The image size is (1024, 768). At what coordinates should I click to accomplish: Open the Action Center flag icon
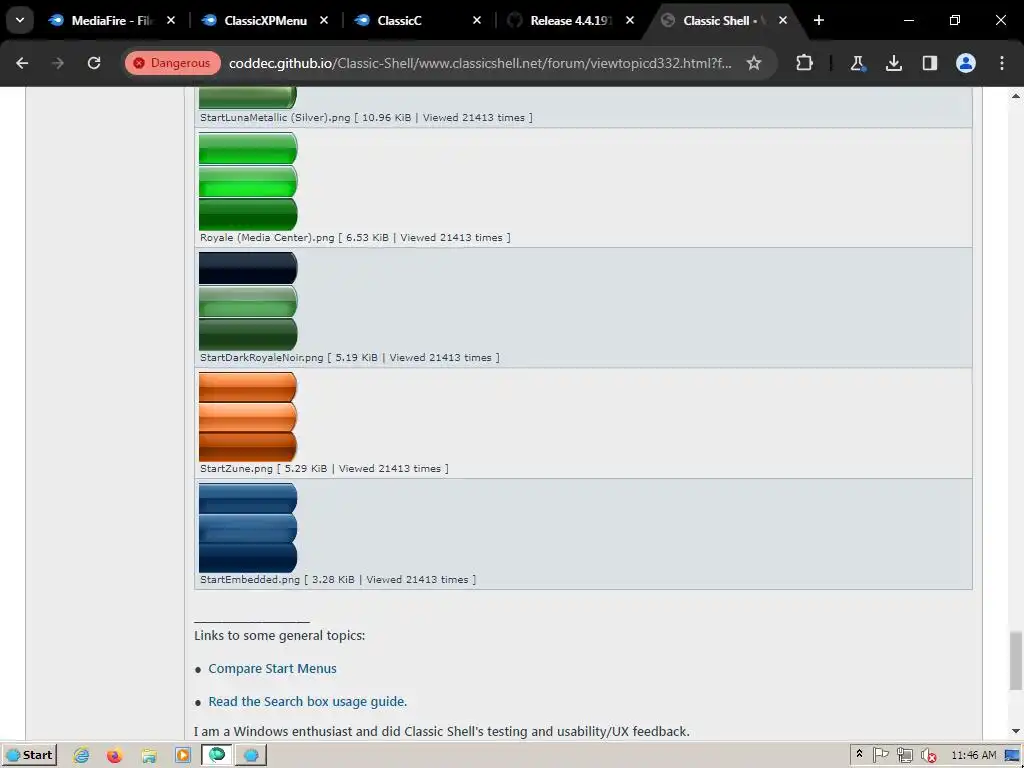tap(881, 755)
